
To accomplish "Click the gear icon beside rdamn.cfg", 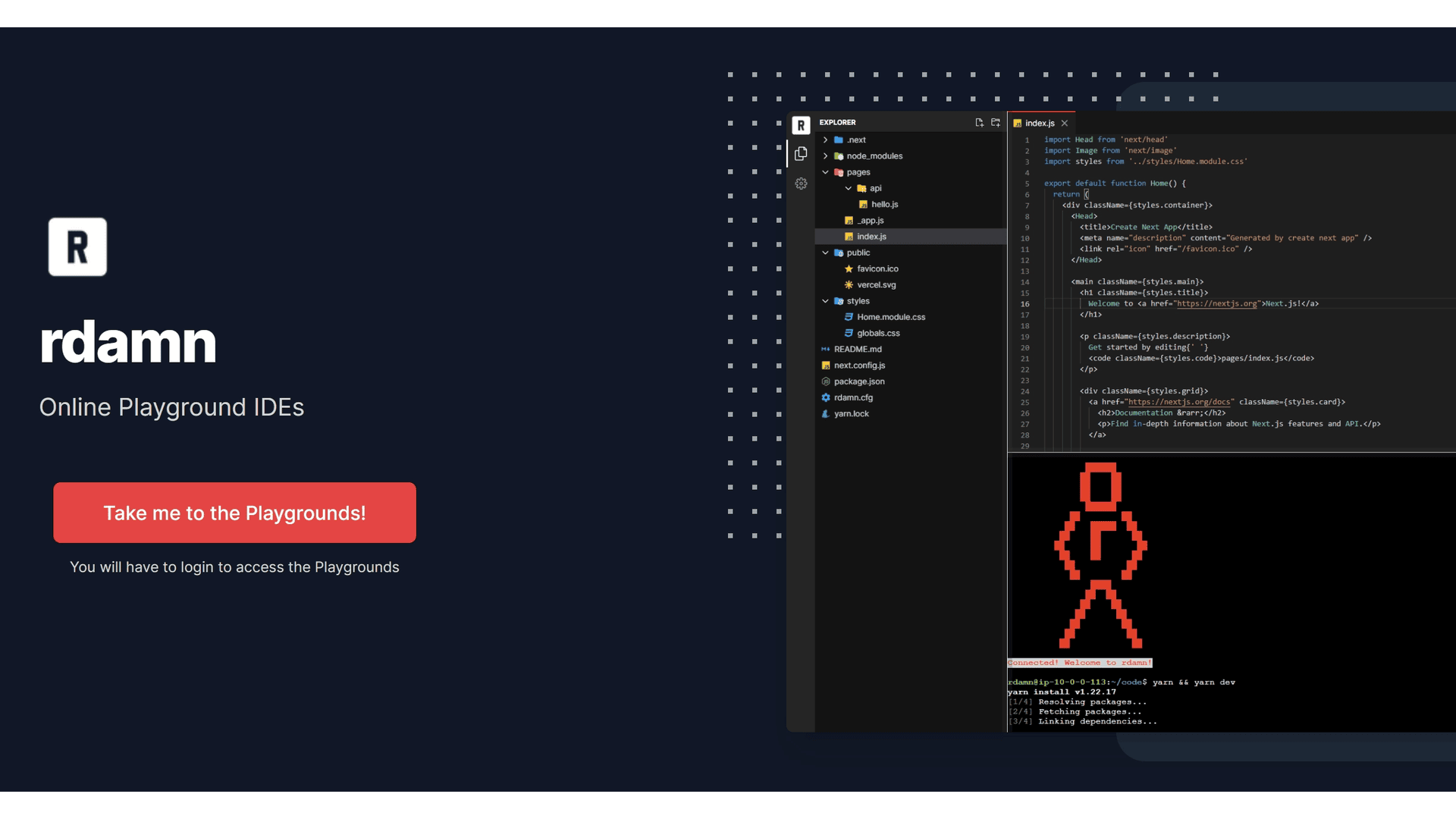I will coord(826,397).
